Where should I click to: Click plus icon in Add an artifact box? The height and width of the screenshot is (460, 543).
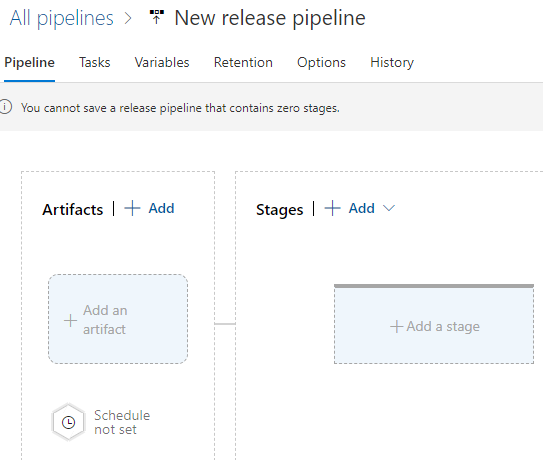70,320
